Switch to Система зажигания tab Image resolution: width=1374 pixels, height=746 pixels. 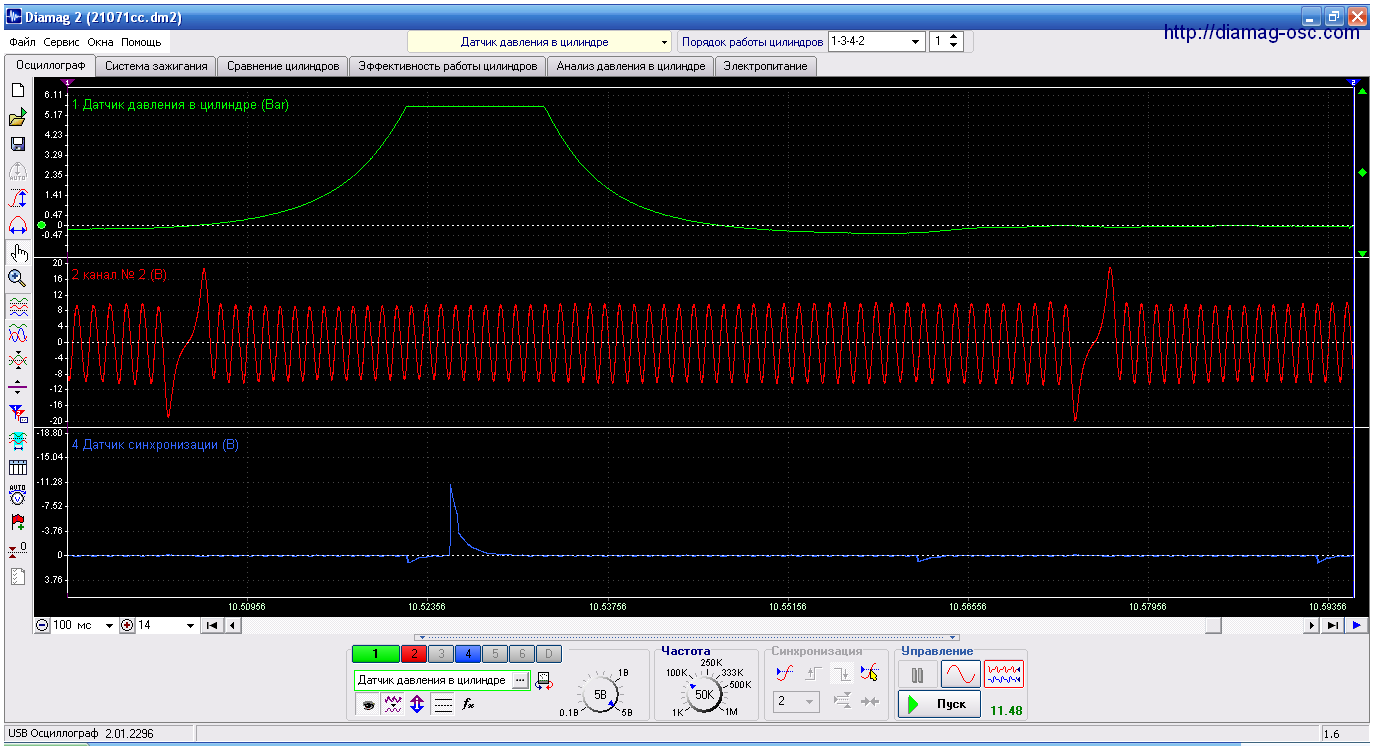coord(156,66)
